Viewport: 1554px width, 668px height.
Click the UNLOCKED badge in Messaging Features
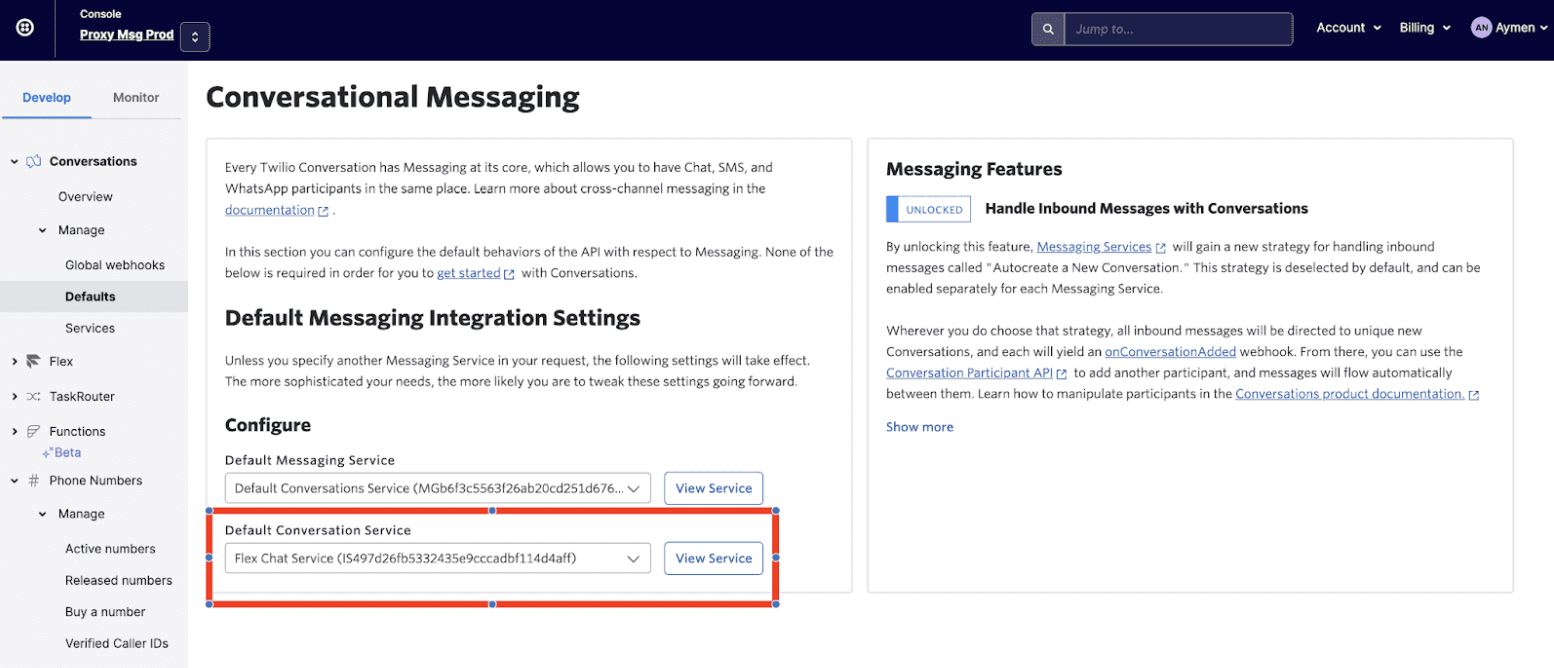click(929, 209)
